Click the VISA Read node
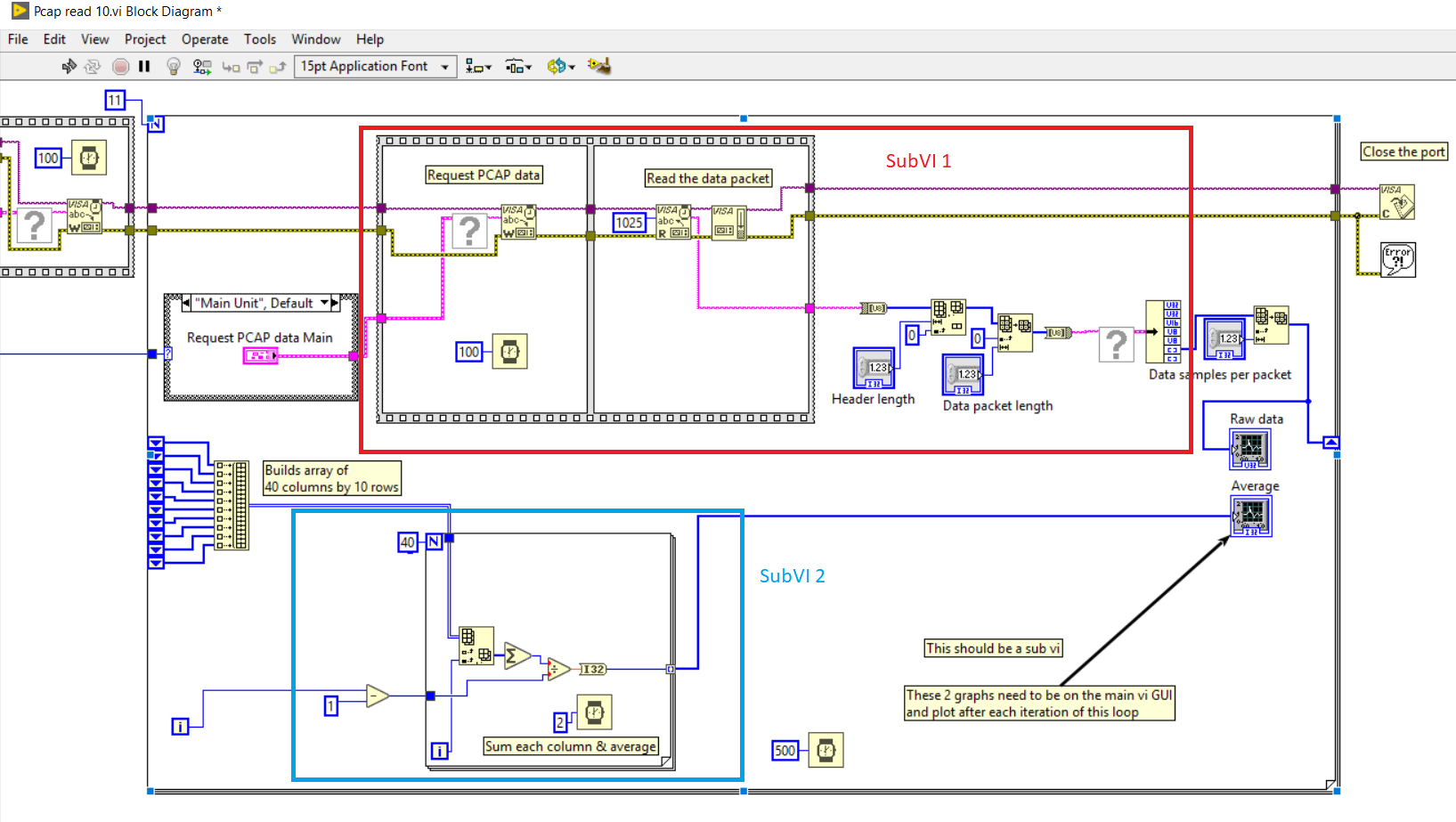 pyautogui.click(x=674, y=222)
